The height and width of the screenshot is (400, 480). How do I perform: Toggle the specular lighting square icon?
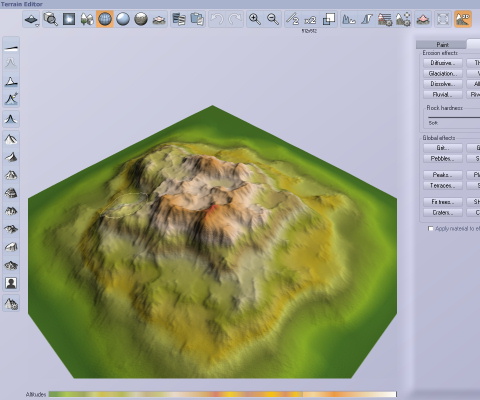(x=69, y=19)
